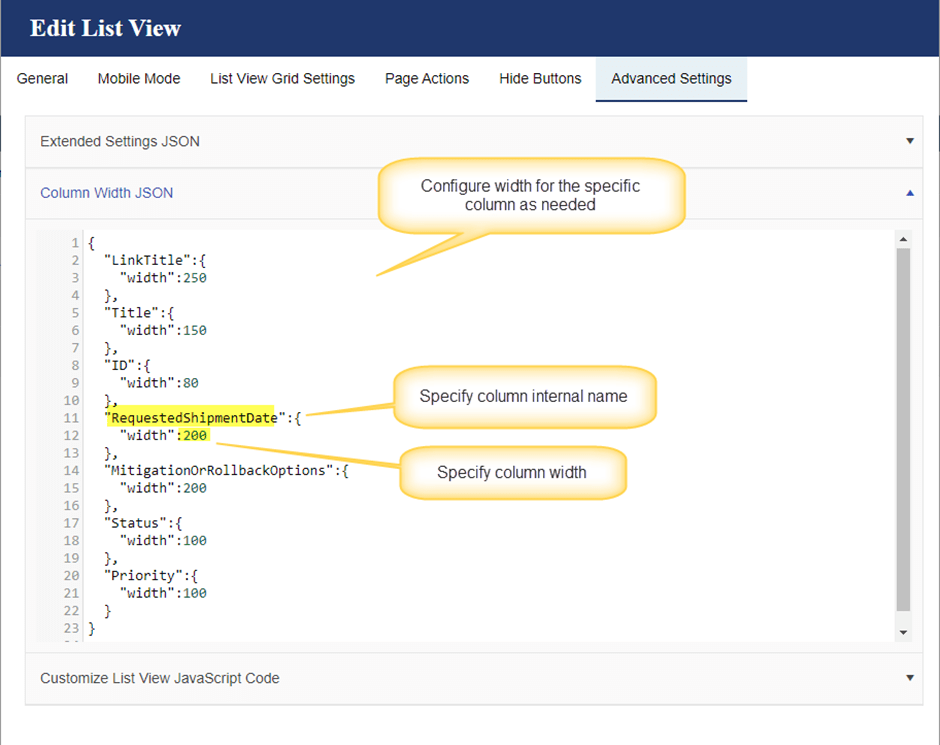This screenshot has height=745, width=940.
Task: Click the editor scrollbar down arrow
Action: tap(904, 632)
